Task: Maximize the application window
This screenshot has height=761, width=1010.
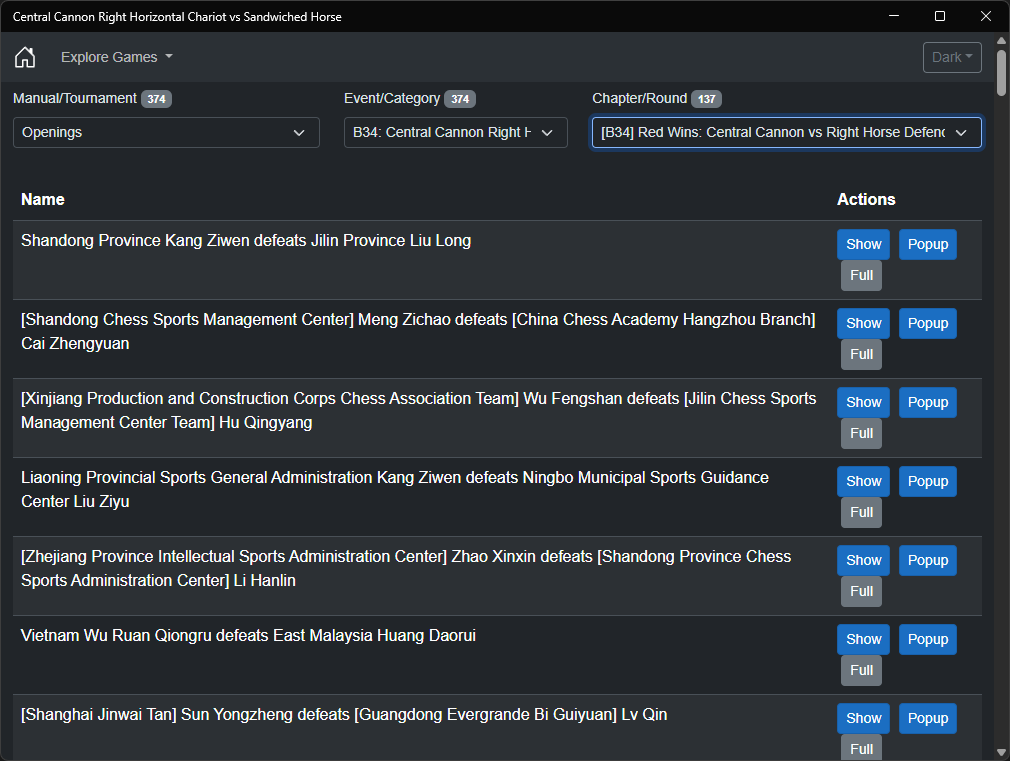Action: coord(940,16)
